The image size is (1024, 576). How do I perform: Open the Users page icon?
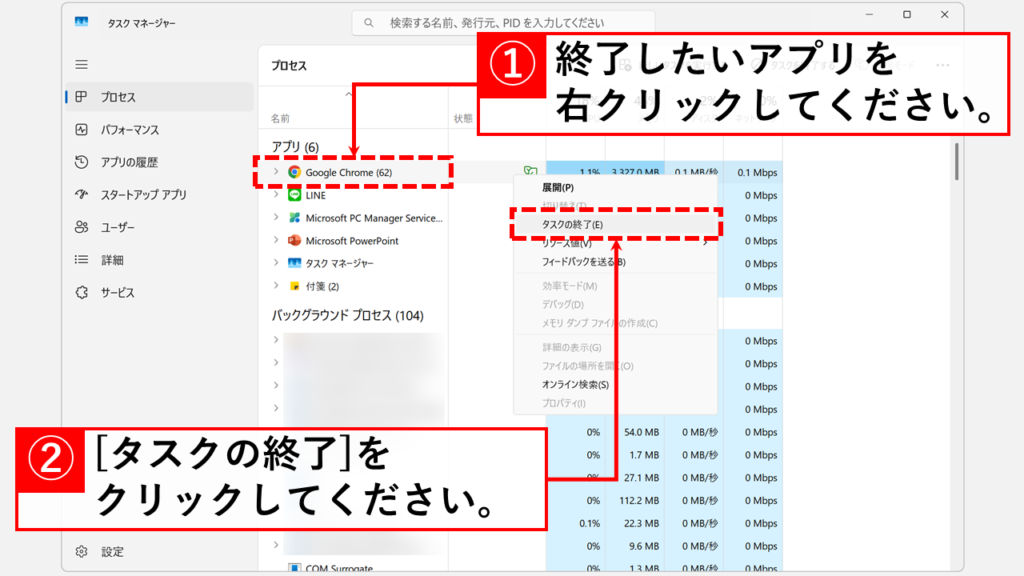click(x=82, y=227)
